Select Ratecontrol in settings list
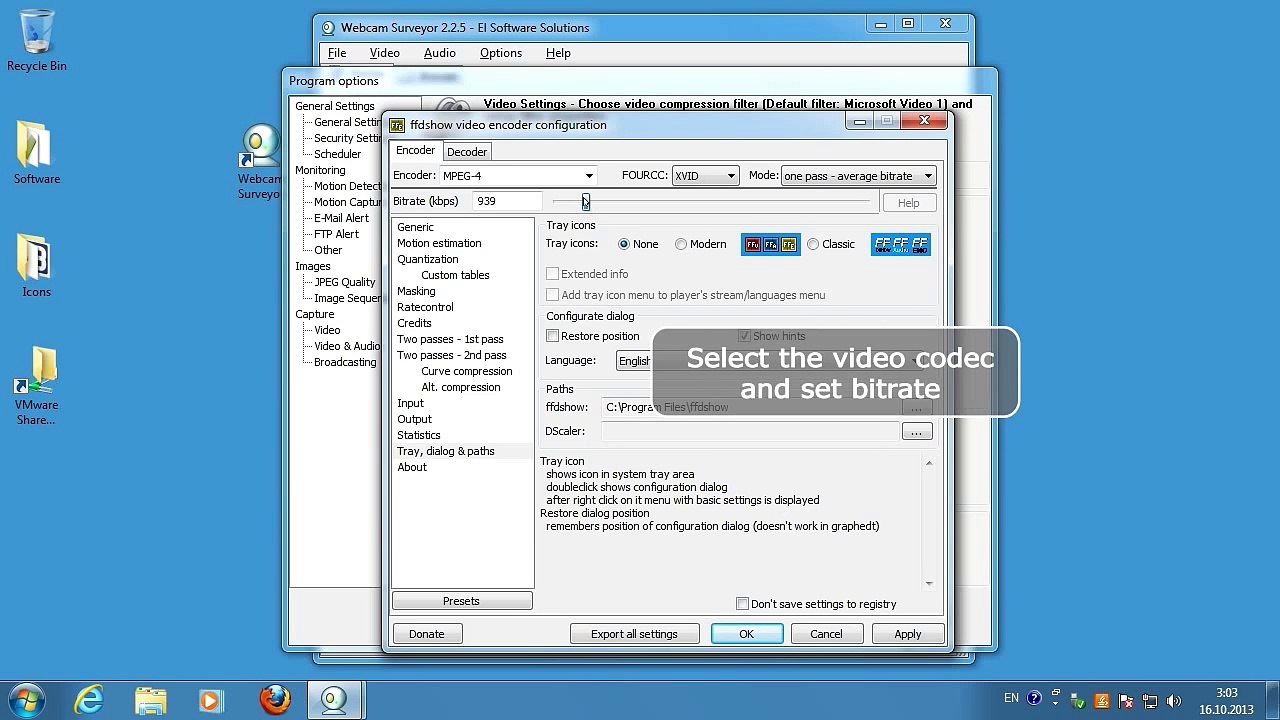The image size is (1280, 720). (425, 307)
